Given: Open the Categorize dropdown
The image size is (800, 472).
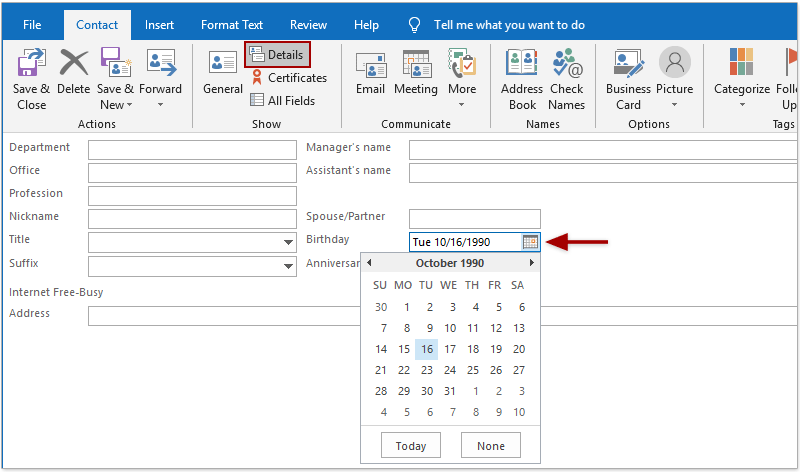Looking at the screenshot, I should coord(742,79).
